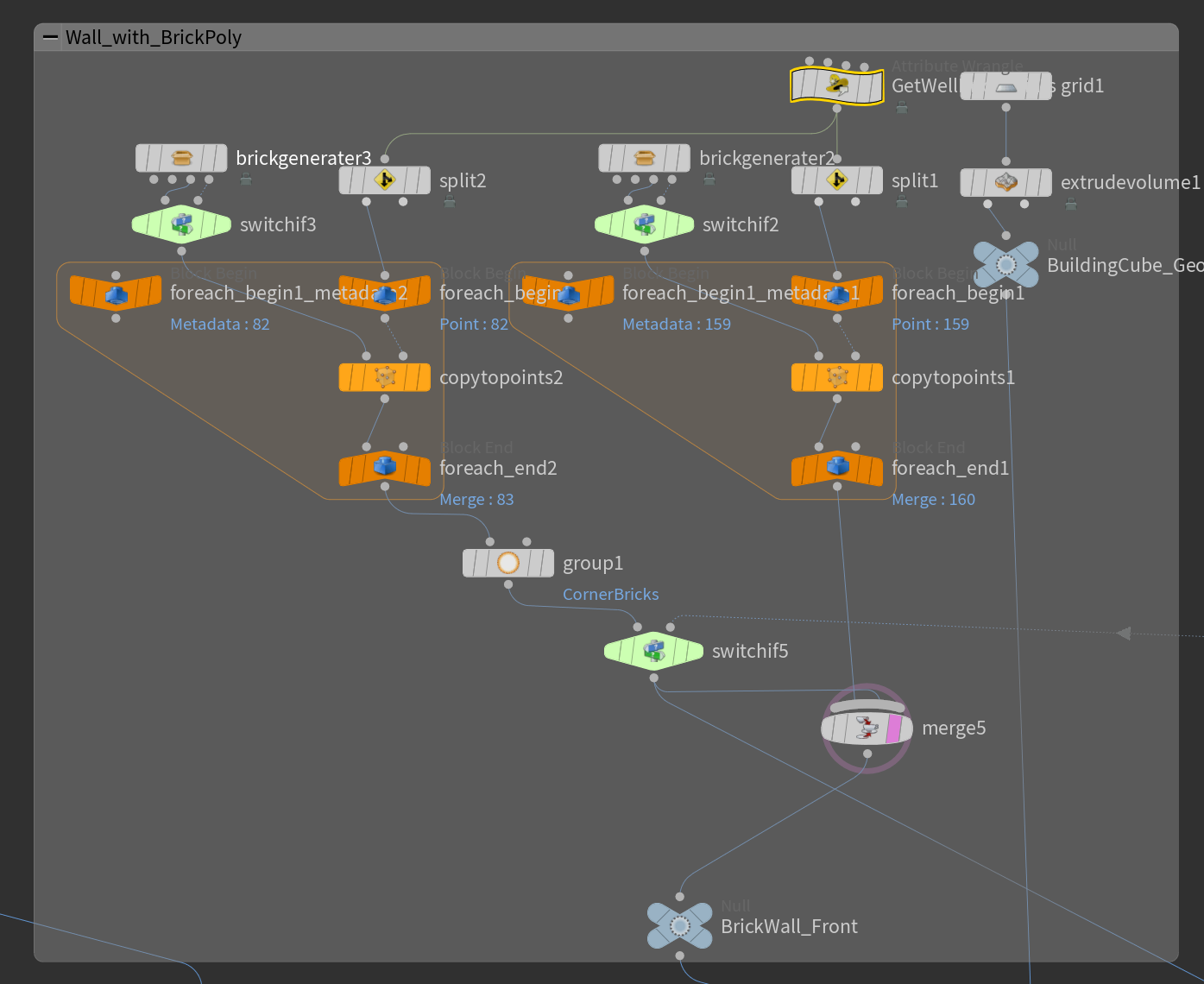1204x984 pixels.
Task: Click the copytopoints2 node name
Action: coord(501,378)
